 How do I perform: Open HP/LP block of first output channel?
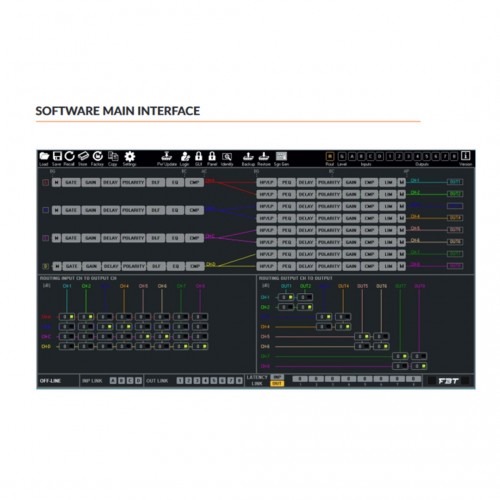[266, 182]
